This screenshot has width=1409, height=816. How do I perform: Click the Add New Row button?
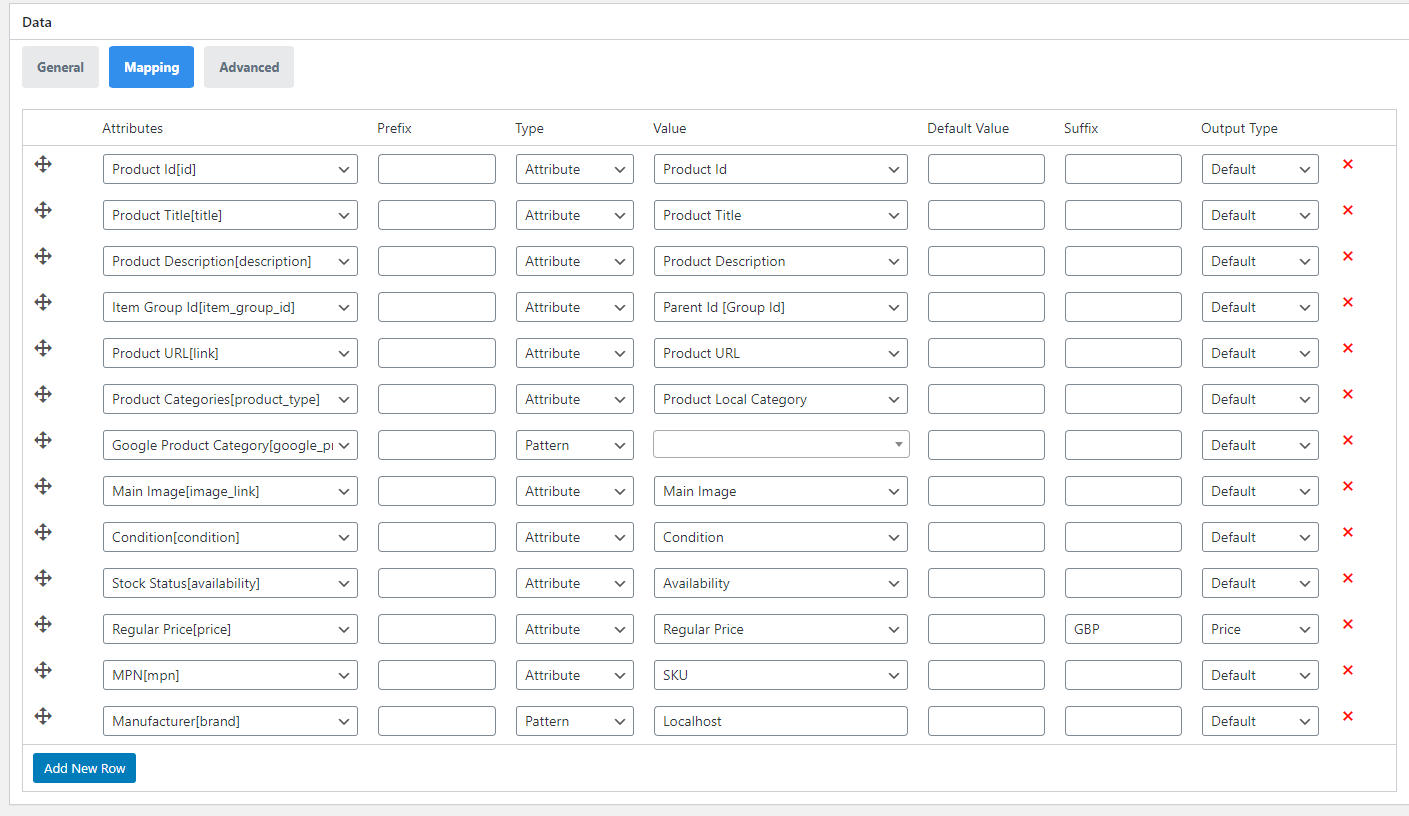click(84, 768)
